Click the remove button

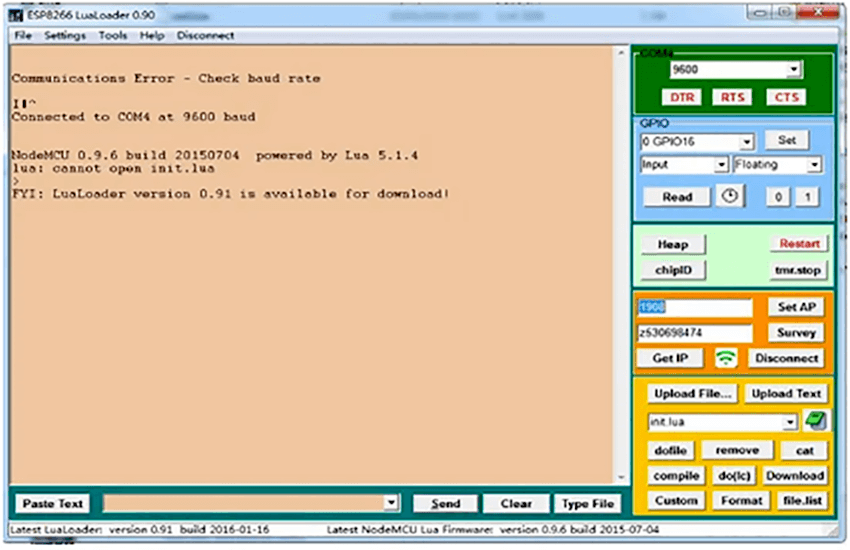[x=737, y=450]
